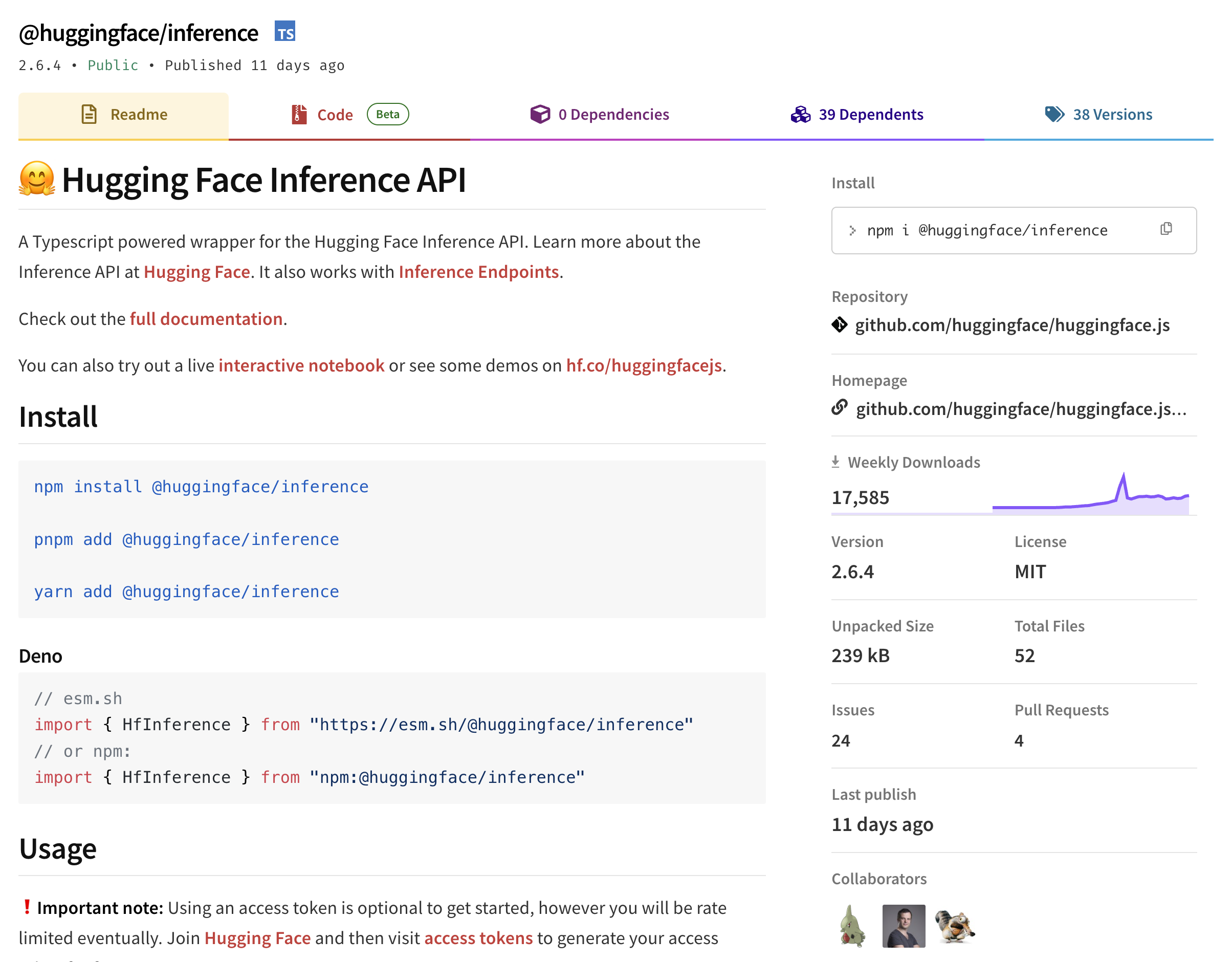This screenshot has height=962, width=1232.
Task: Click the Code zip file icon
Action: 299,115
